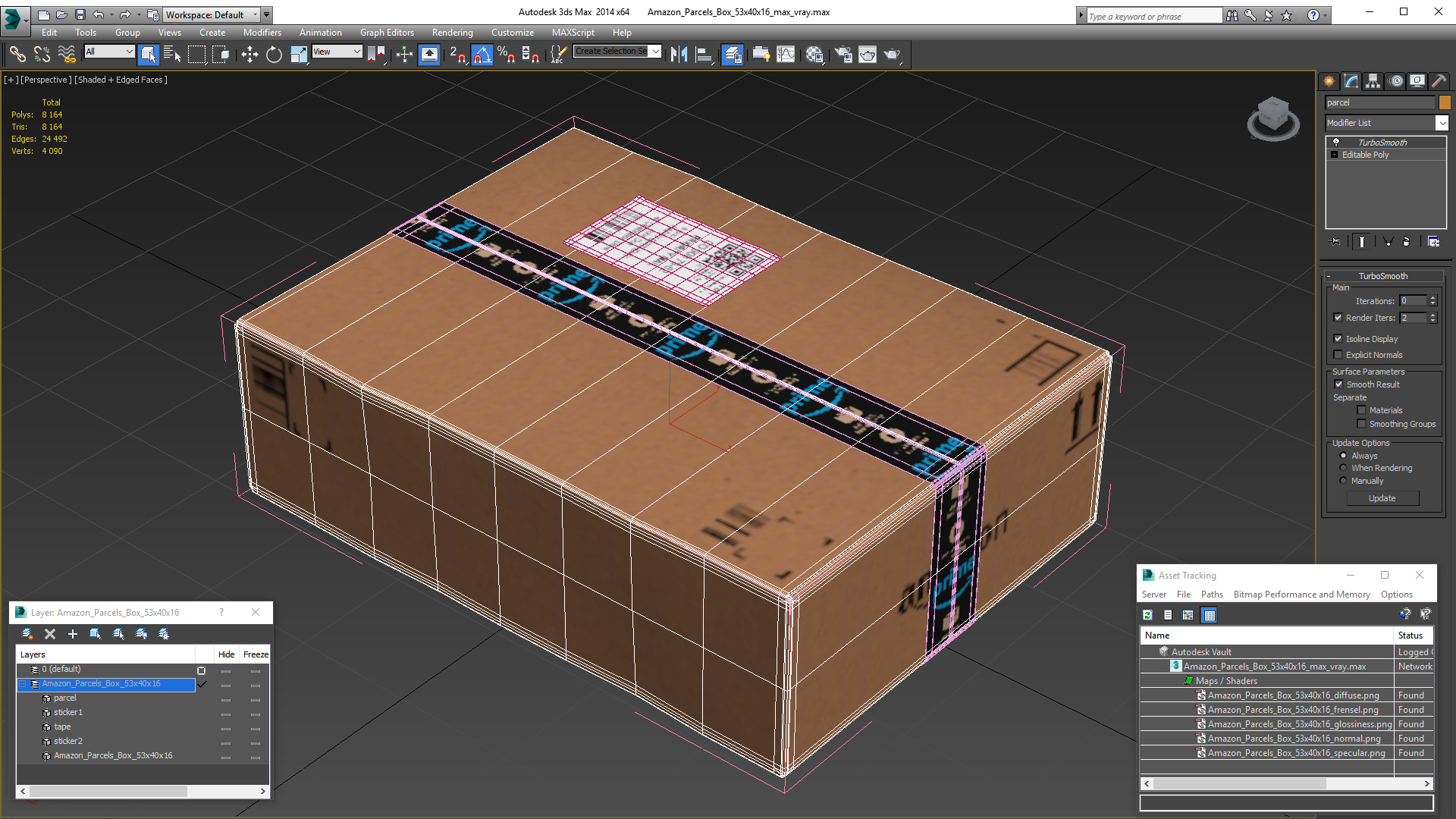Click the object color swatch
The height and width of the screenshot is (819, 1456).
coord(1445,102)
